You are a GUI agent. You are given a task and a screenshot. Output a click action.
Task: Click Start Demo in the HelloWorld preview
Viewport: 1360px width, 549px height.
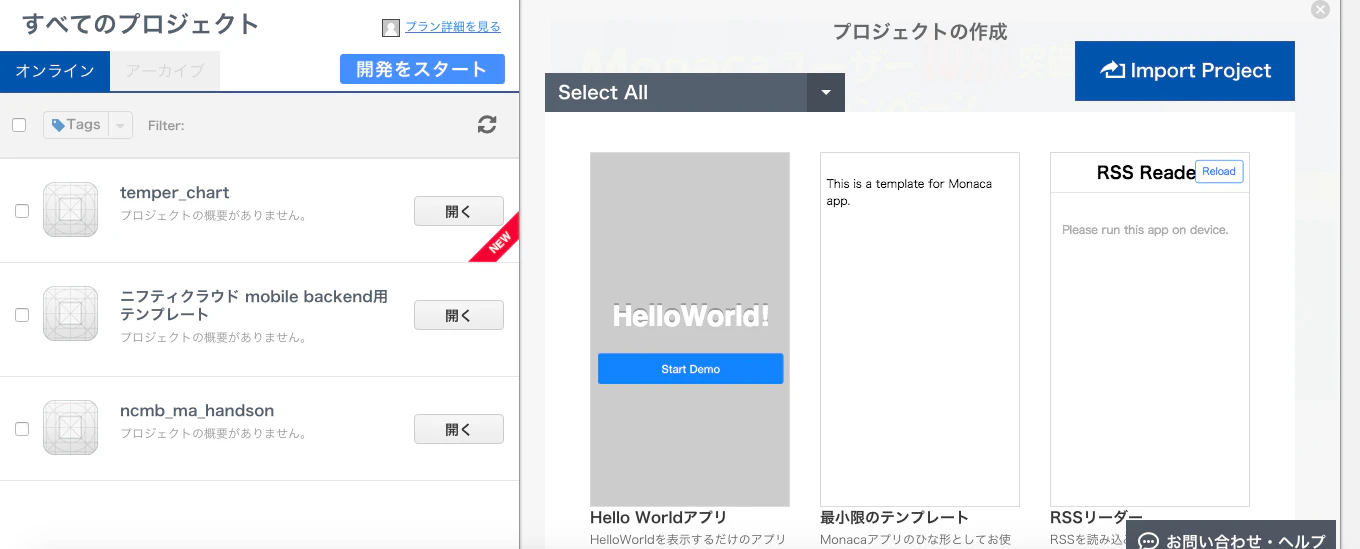point(691,369)
